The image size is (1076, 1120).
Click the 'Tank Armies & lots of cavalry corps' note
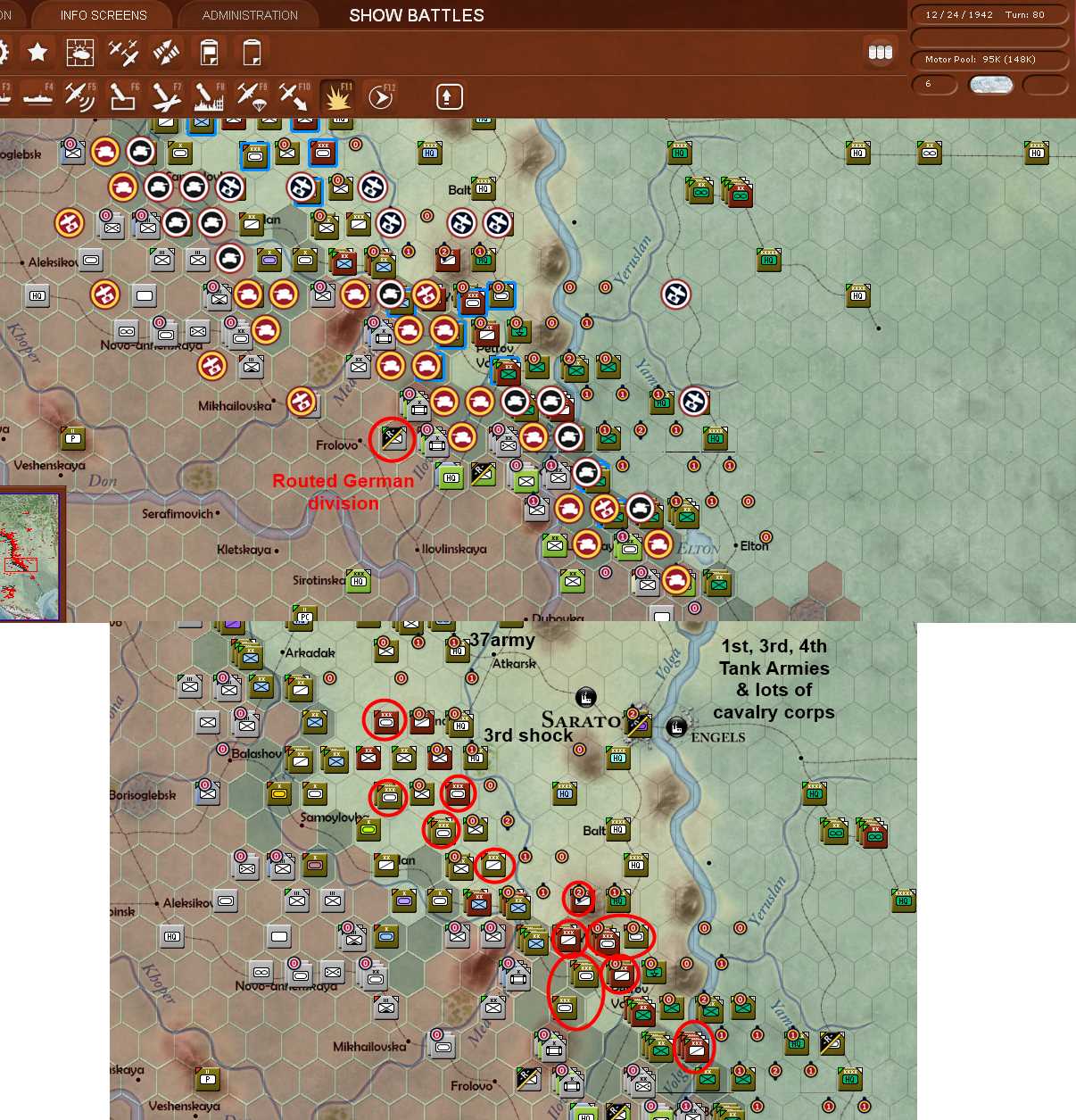point(774,679)
